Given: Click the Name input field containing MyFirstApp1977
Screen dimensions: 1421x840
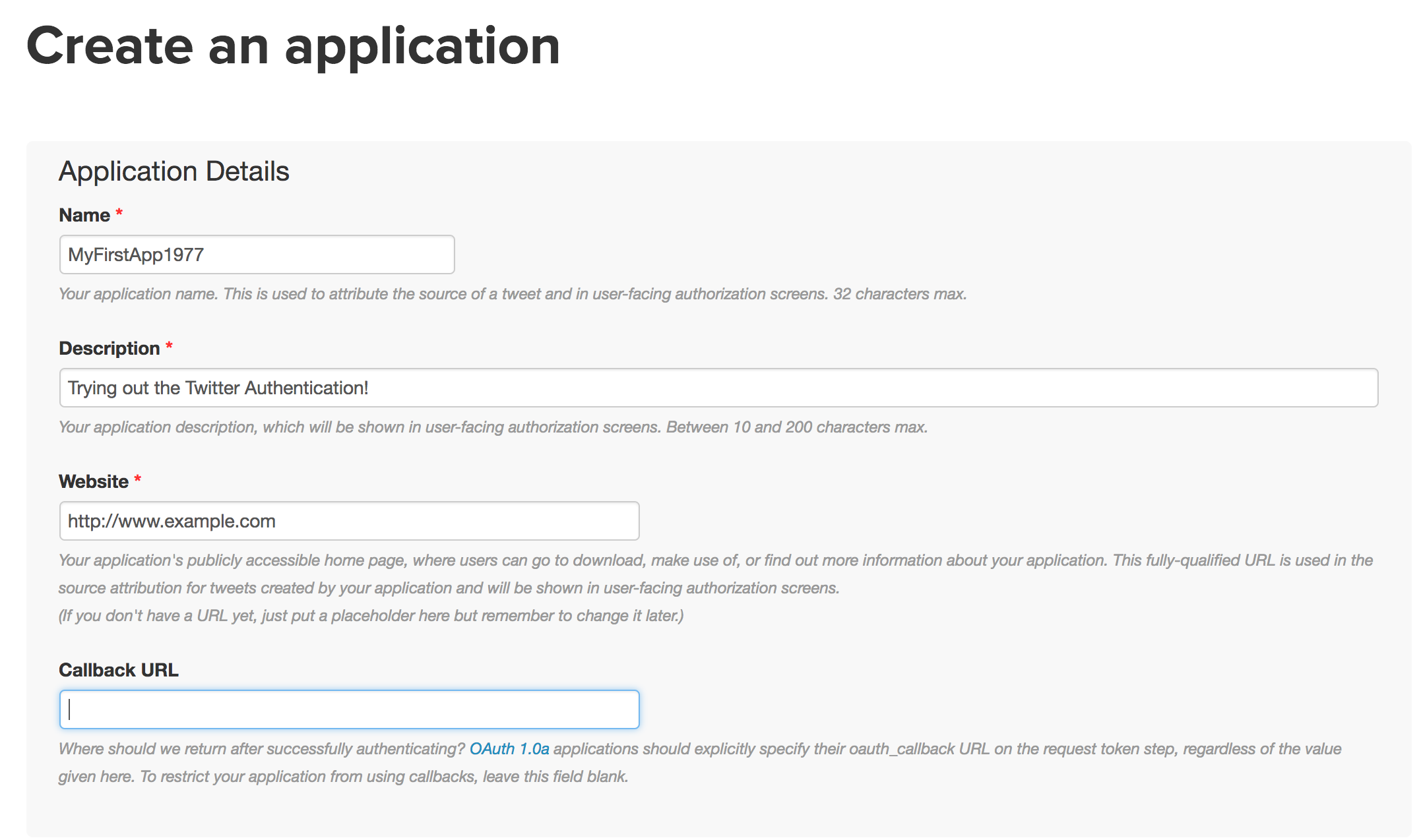Looking at the screenshot, I should click(257, 255).
